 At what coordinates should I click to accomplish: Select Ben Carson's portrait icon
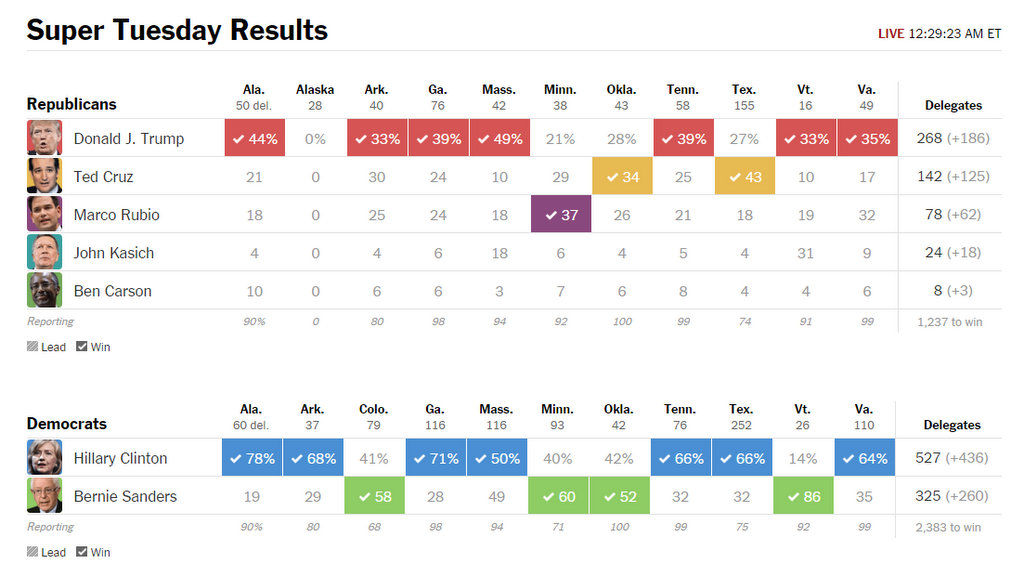point(44,290)
